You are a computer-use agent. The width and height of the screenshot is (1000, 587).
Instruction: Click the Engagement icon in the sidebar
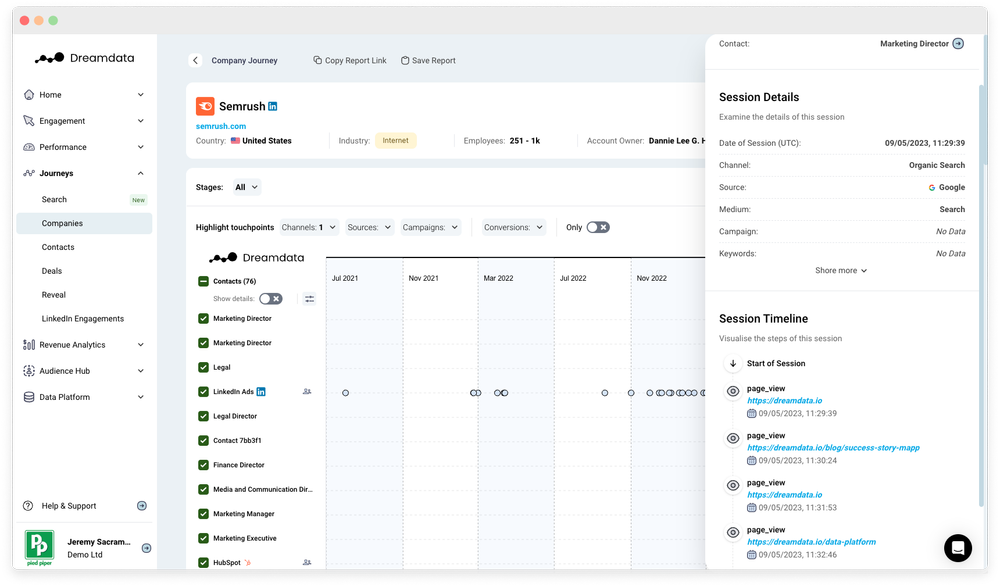(x=30, y=120)
